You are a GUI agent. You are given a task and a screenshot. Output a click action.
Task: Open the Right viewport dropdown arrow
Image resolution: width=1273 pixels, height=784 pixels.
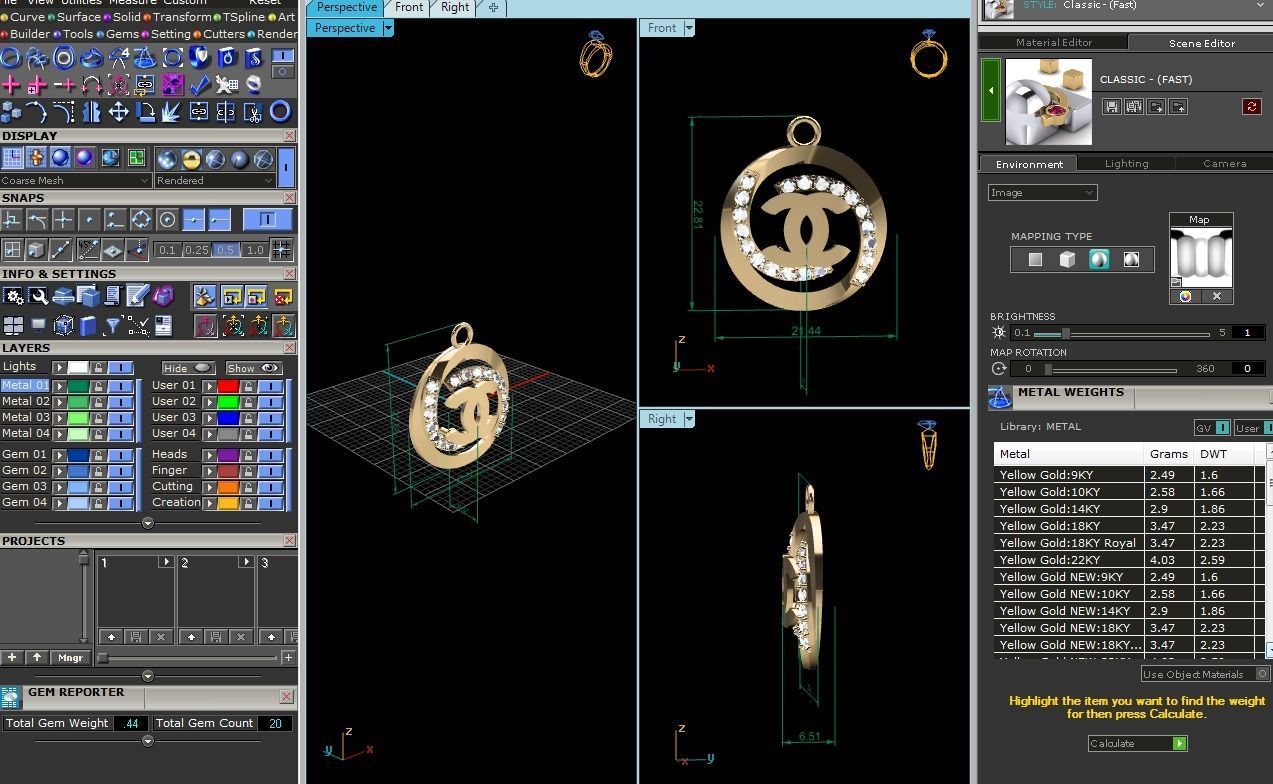click(689, 419)
